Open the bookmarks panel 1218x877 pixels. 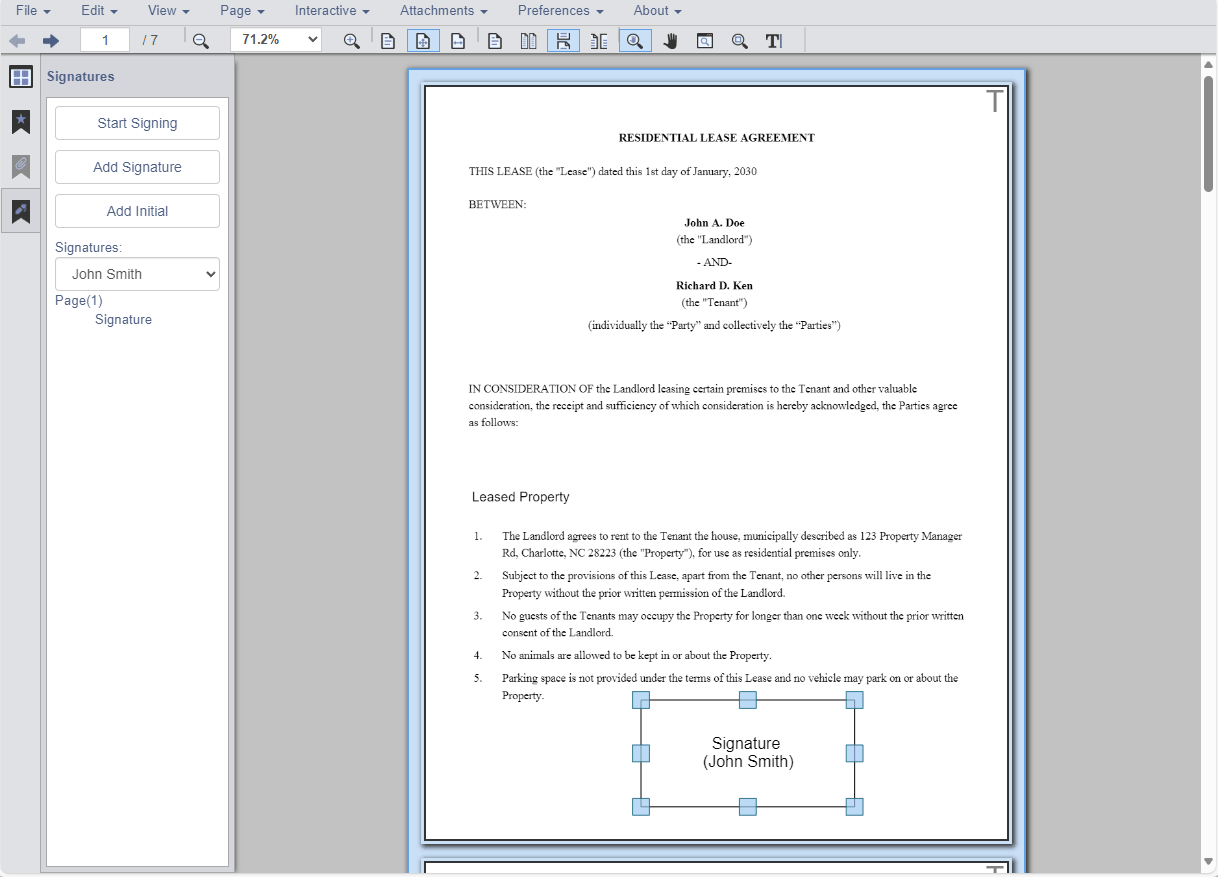point(21,122)
